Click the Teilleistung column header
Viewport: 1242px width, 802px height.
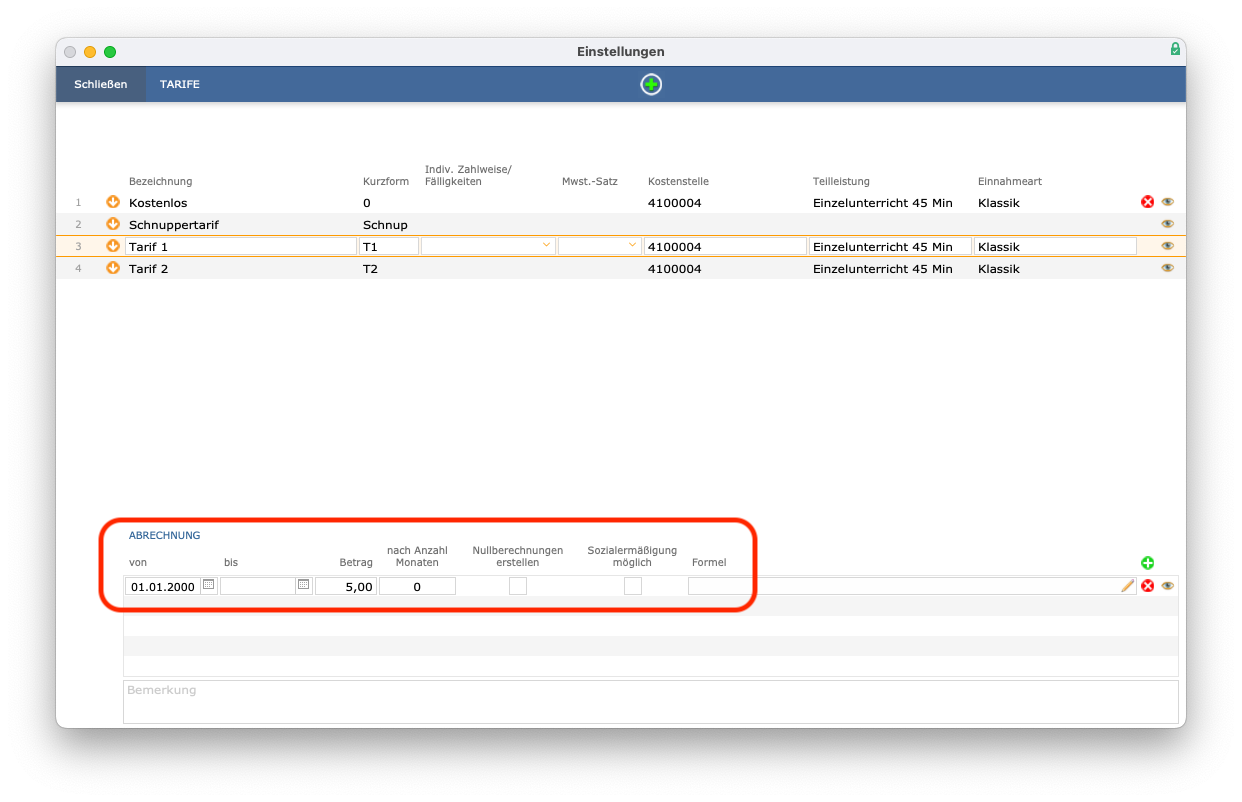coord(841,181)
